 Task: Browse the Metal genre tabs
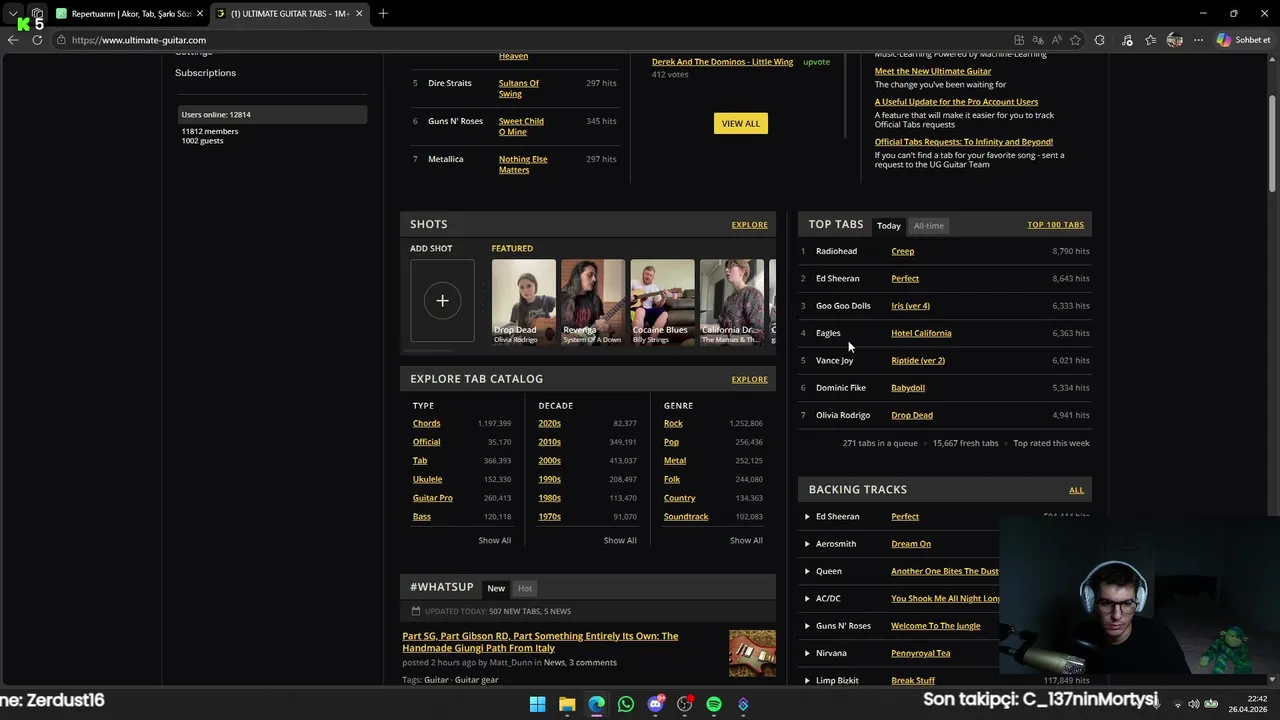[x=675, y=461]
